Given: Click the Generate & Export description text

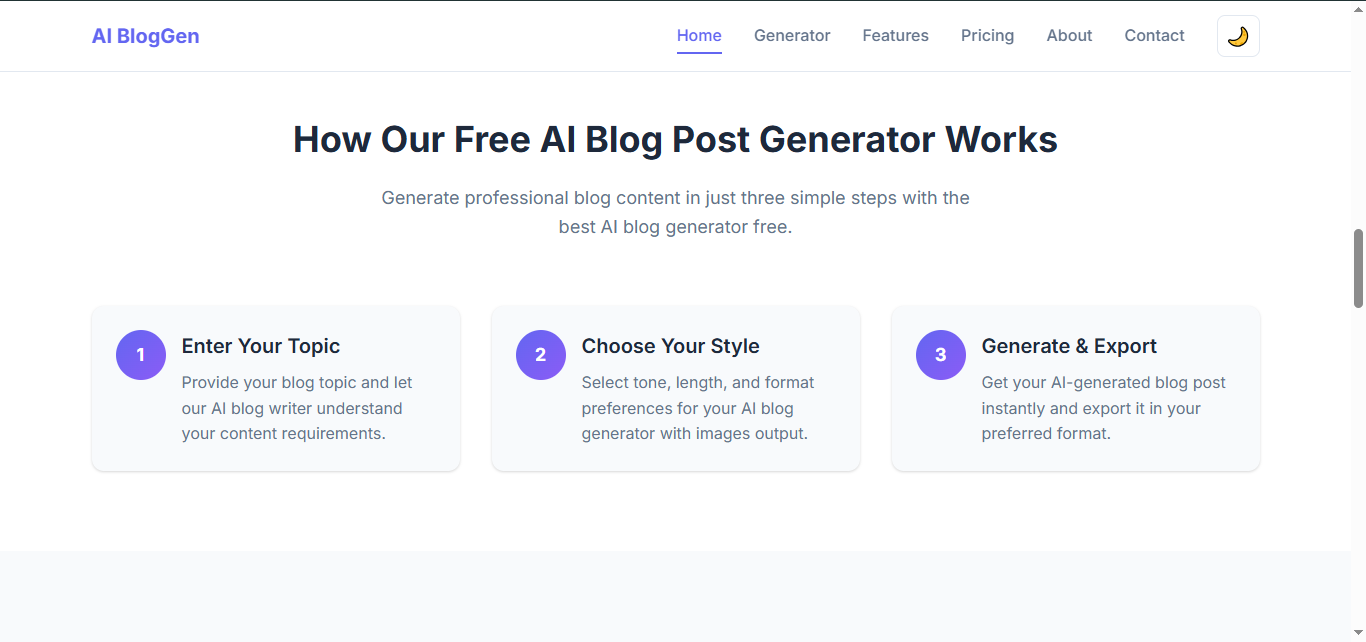Looking at the screenshot, I should pyautogui.click(x=1104, y=408).
